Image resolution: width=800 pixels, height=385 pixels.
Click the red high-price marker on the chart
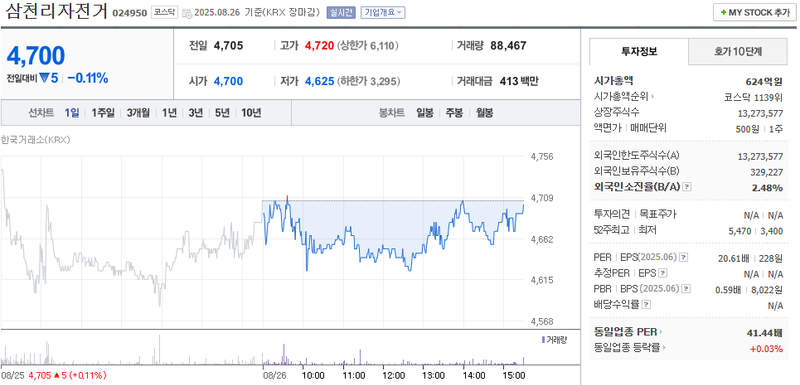(x=287, y=198)
